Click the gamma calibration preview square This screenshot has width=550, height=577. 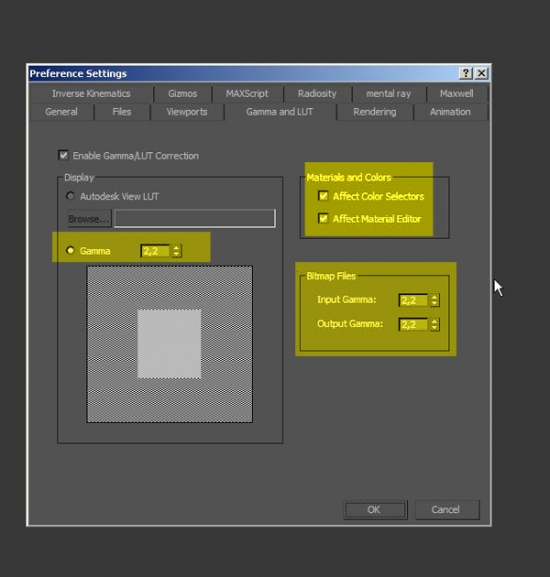[x=170, y=344]
